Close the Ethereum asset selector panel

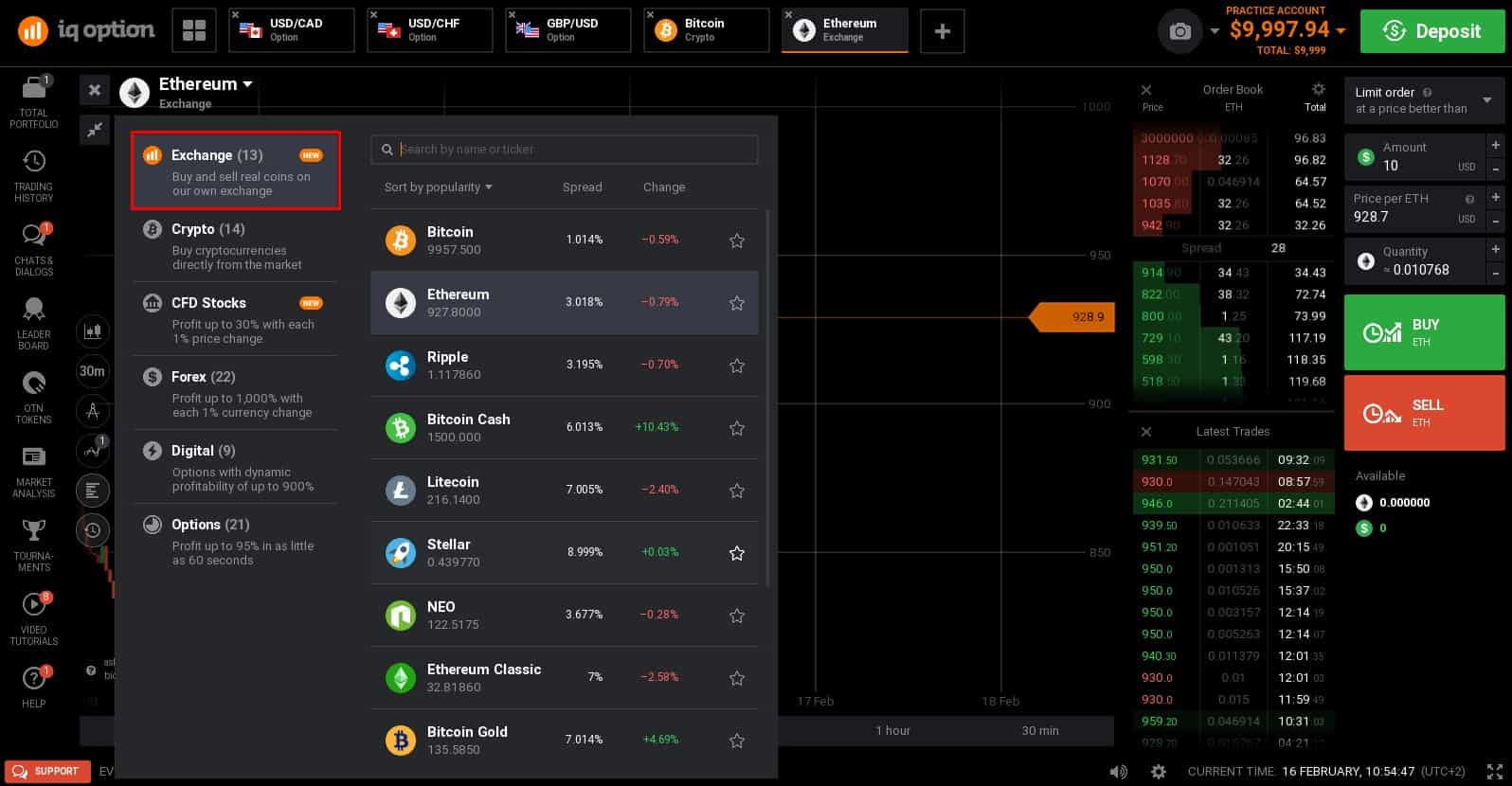point(95,90)
